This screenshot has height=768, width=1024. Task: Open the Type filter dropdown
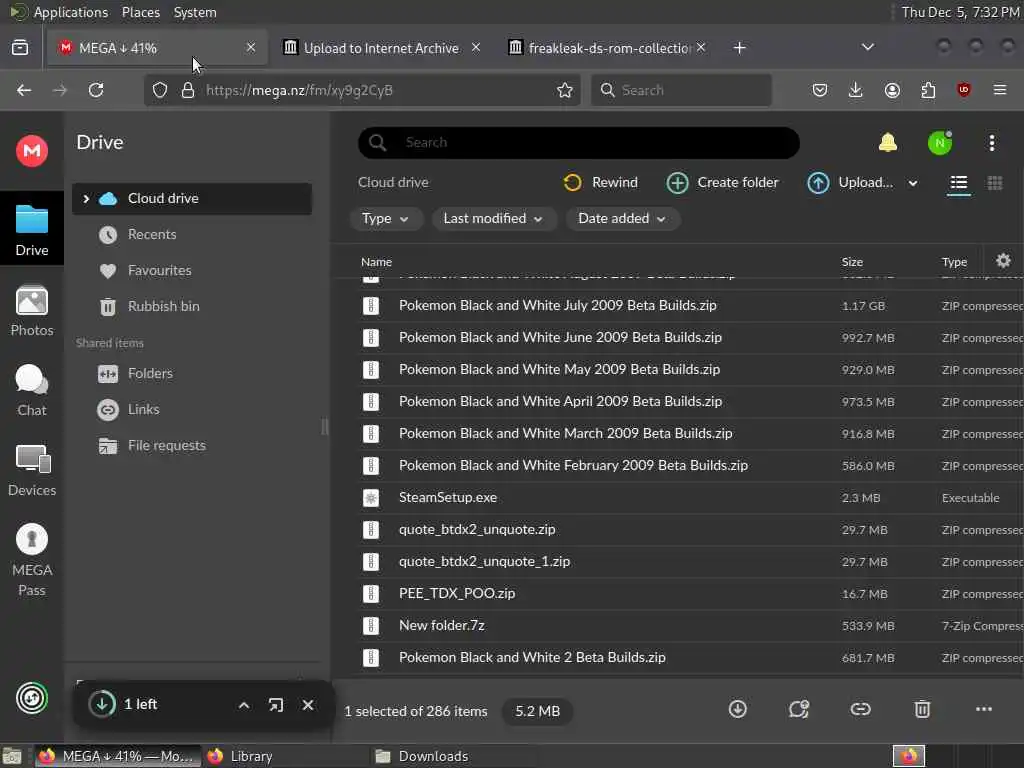(385, 219)
